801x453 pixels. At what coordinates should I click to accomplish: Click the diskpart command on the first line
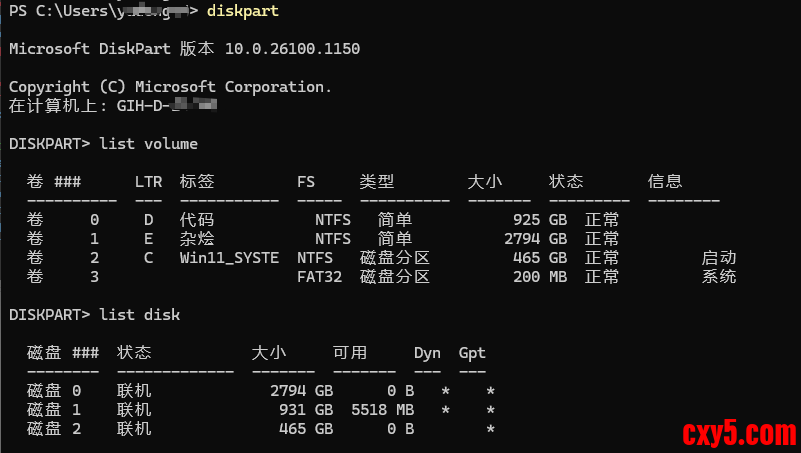tap(243, 11)
